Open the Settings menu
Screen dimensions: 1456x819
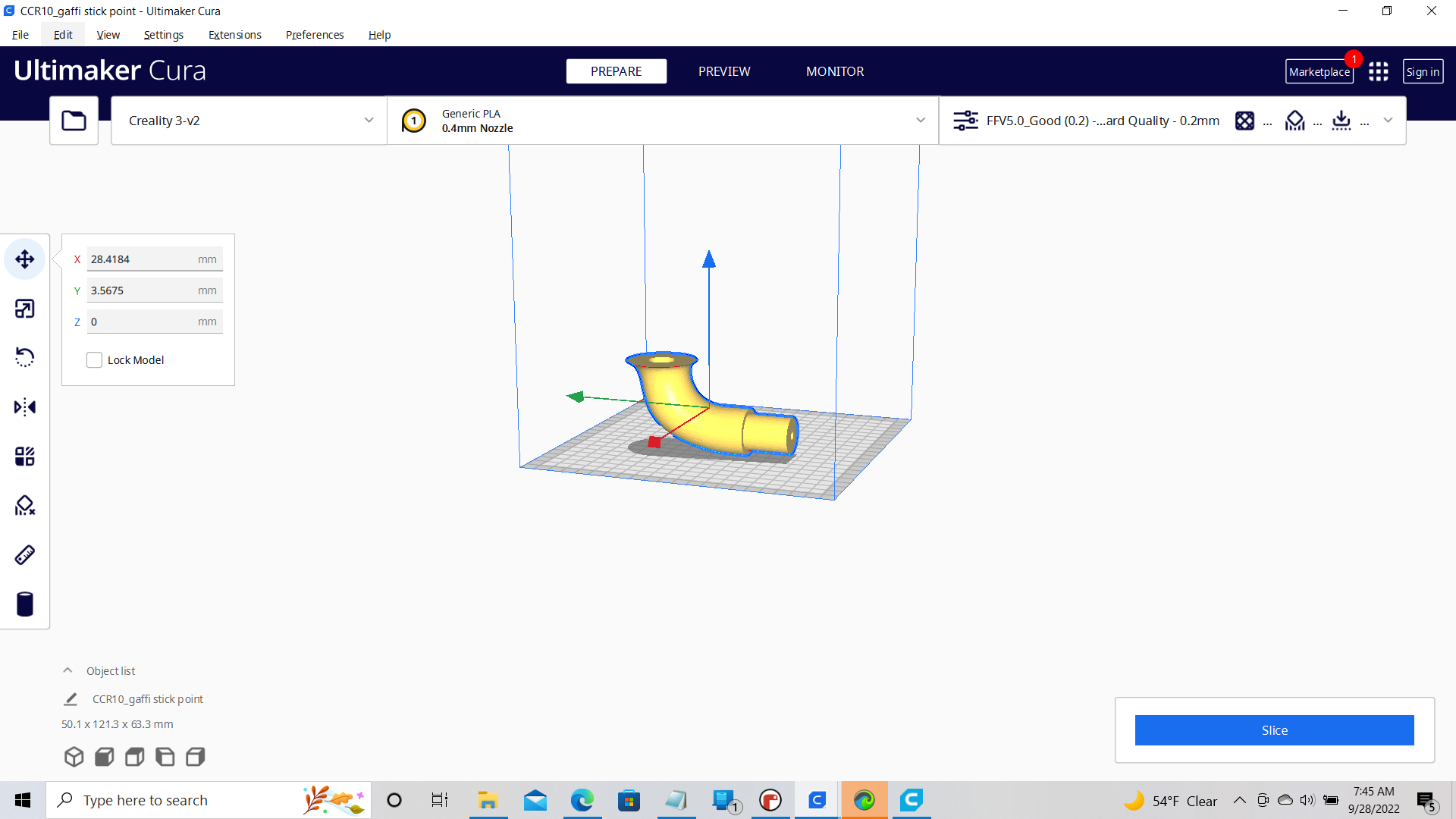click(163, 35)
